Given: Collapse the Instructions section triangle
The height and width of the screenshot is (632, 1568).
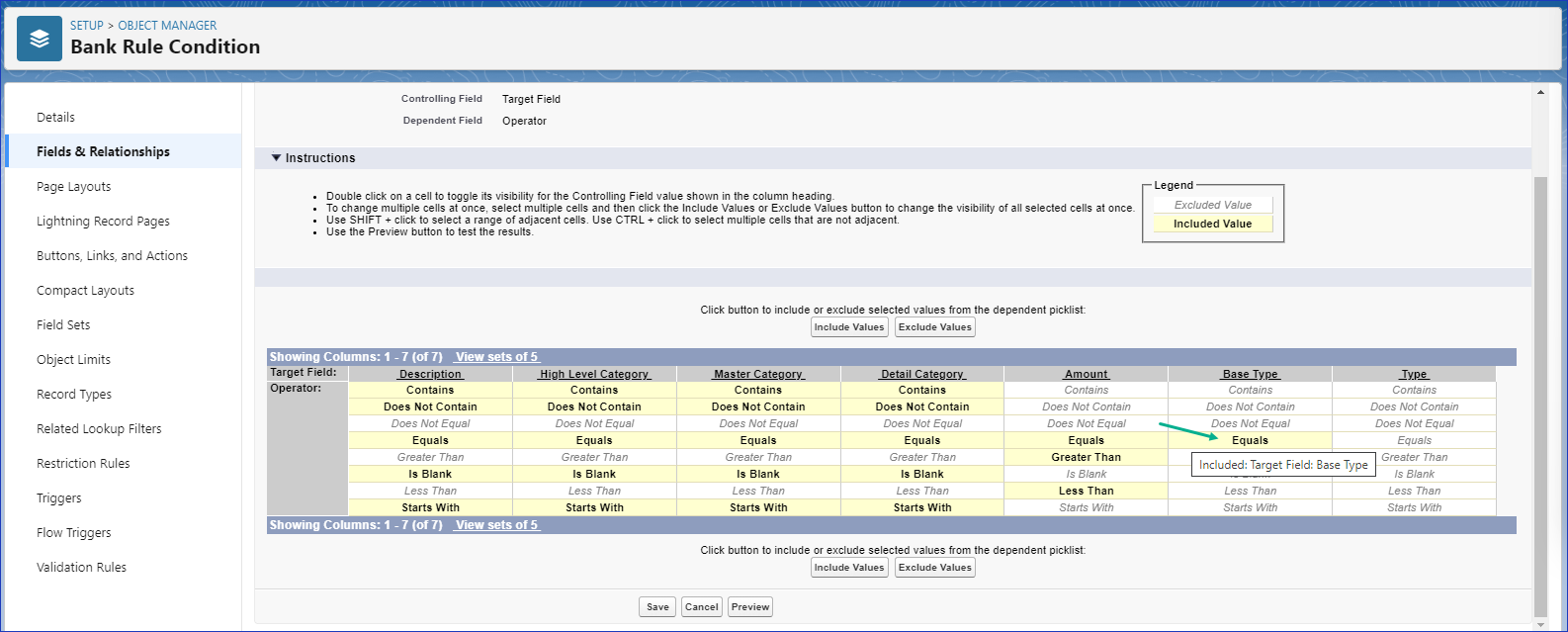Looking at the screenshot, I should [276, 158].
